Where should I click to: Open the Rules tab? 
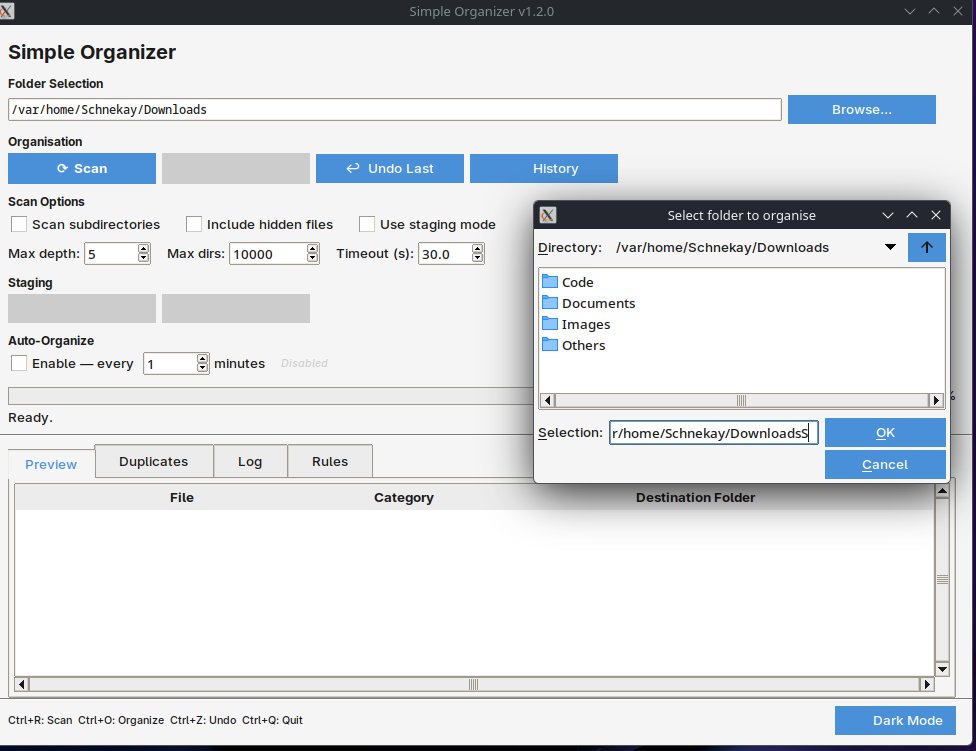(x=330, y=461)
